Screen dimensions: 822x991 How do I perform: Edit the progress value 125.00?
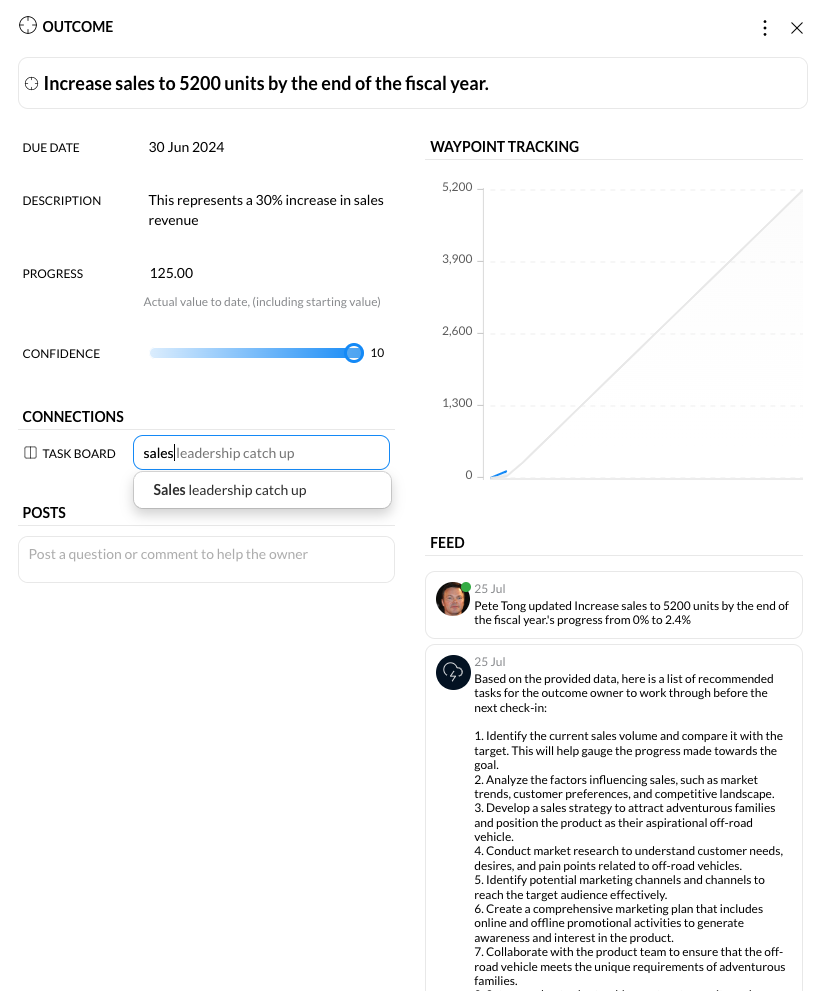pyautogui.click(x=171, y=273)
